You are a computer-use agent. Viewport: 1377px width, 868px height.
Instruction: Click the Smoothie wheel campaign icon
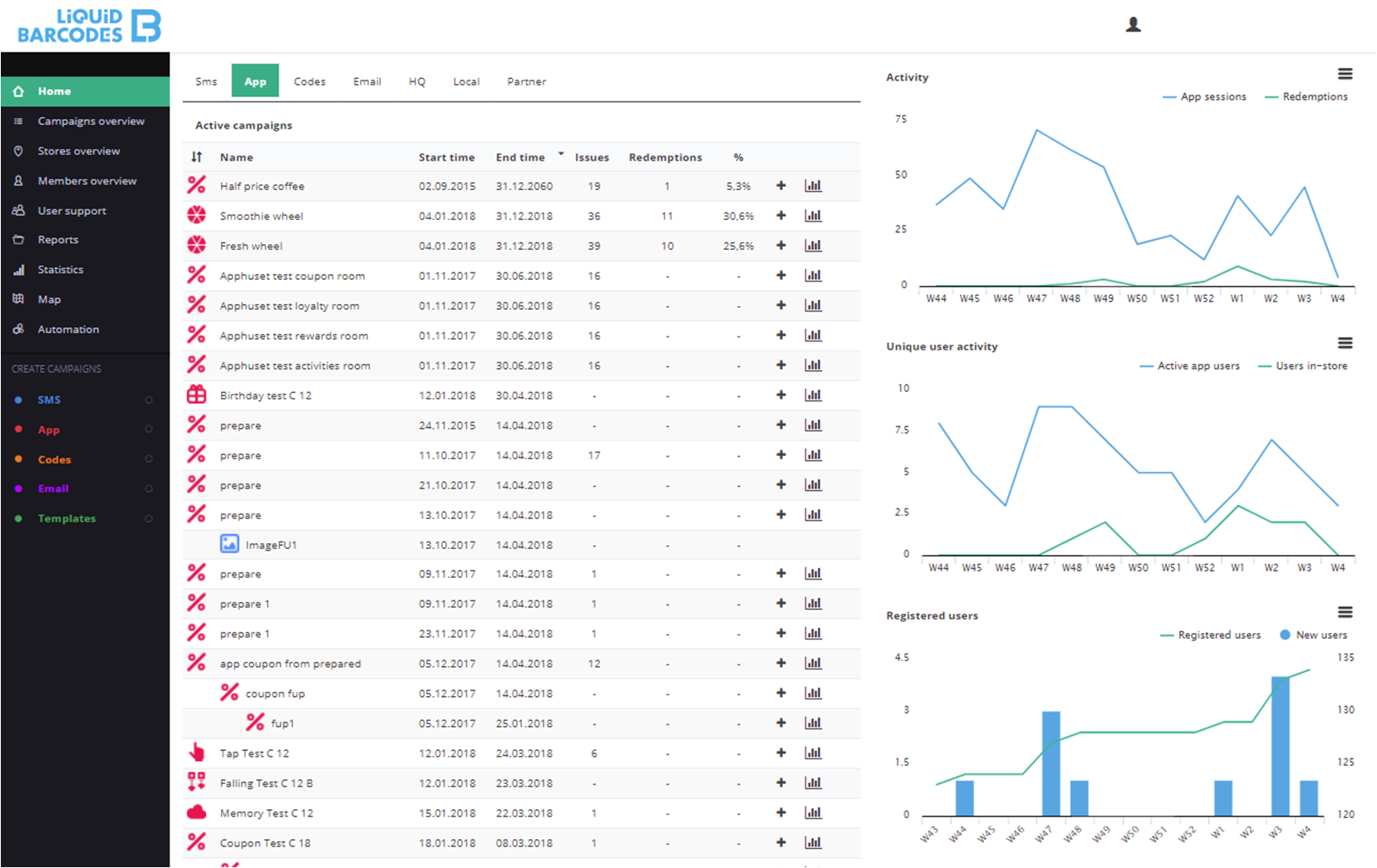197,215
